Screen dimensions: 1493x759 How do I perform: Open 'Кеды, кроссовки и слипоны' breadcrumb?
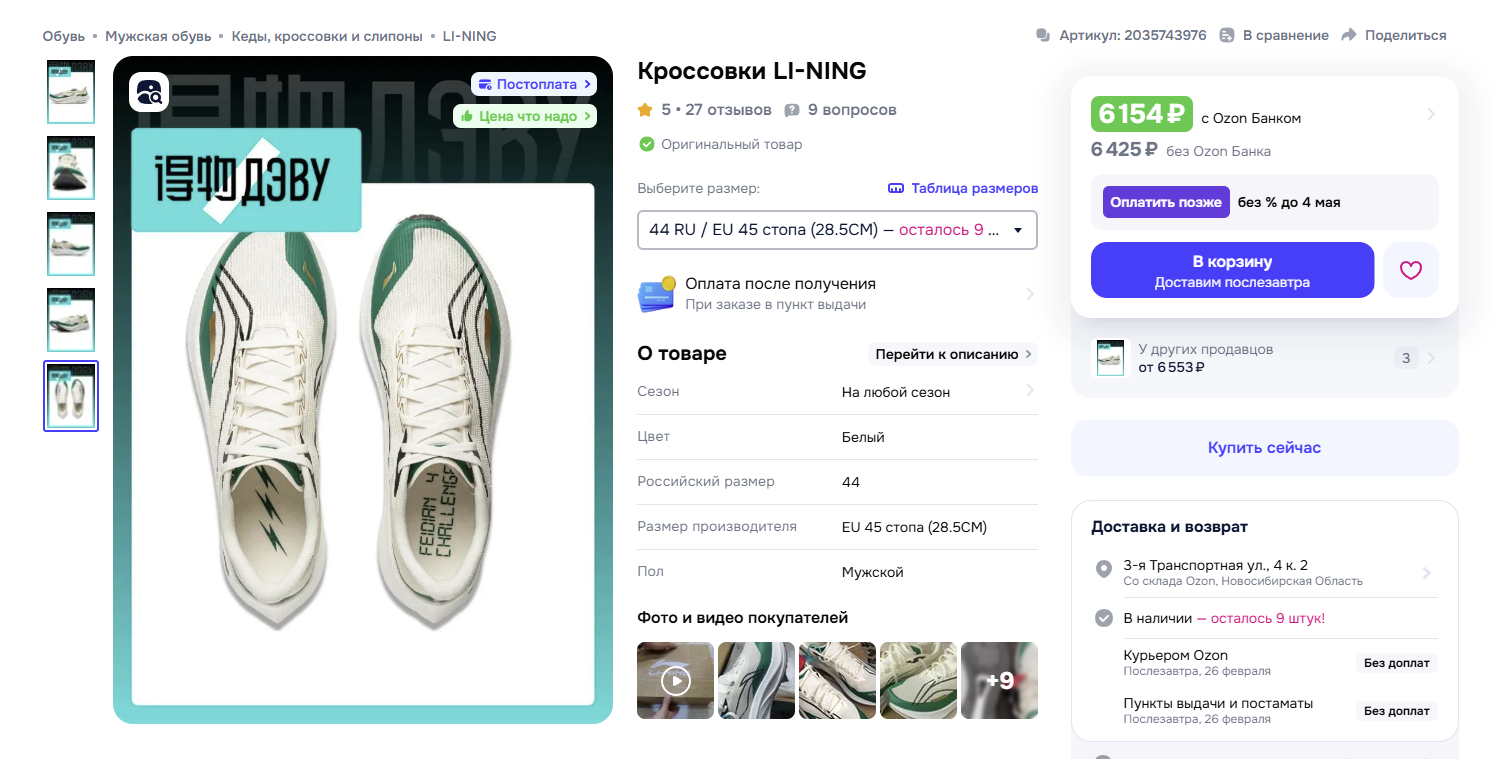[327, 36]
